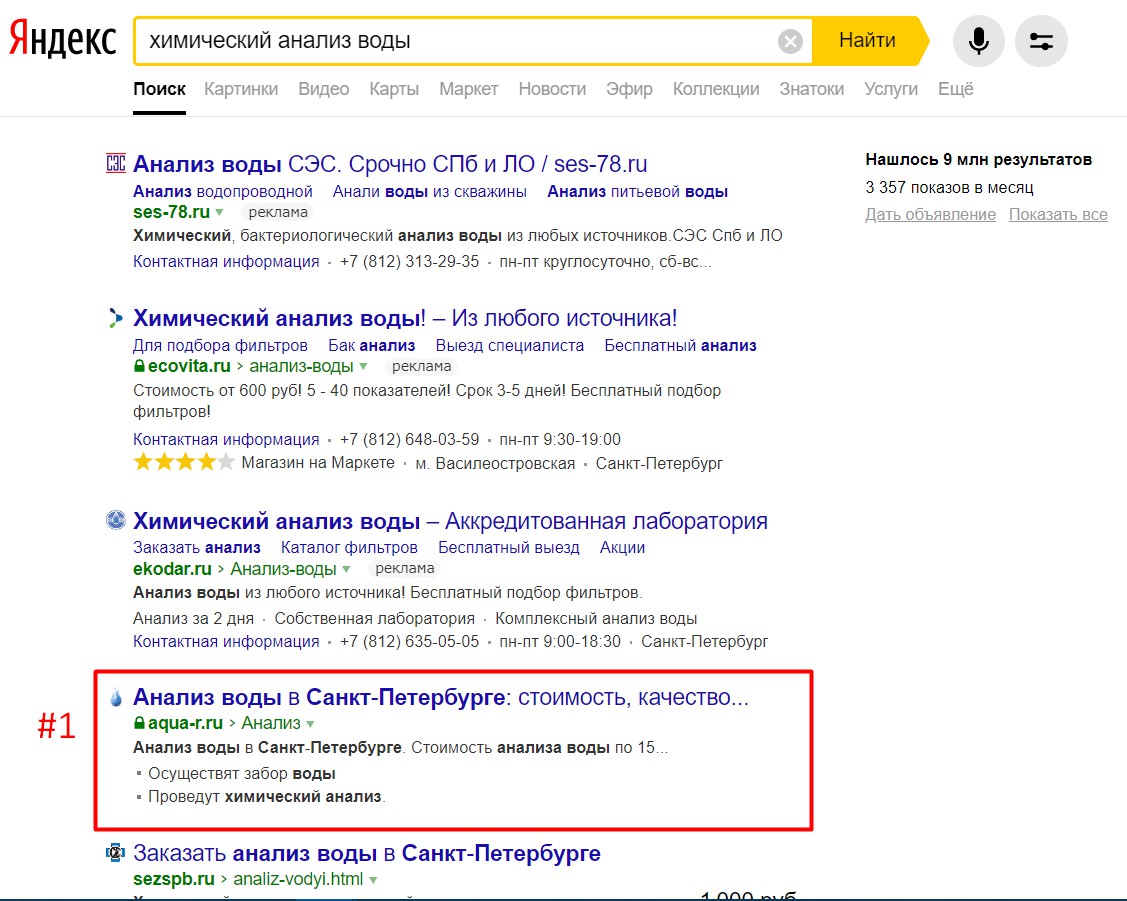Switch to the Картинки tab

(241, 89)
